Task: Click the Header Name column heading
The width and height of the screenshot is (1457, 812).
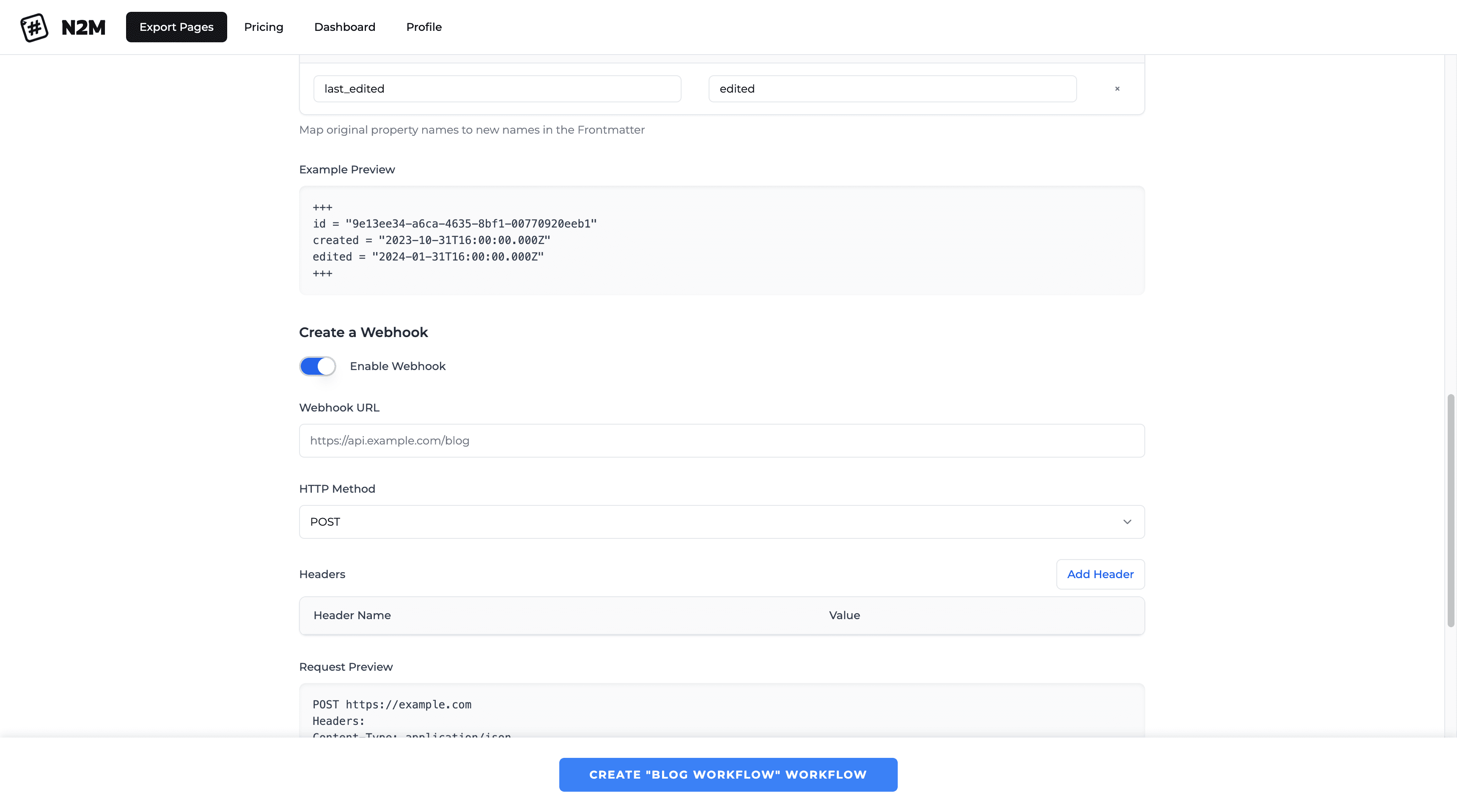Action: pyautogui.click(x=352, y=615)
